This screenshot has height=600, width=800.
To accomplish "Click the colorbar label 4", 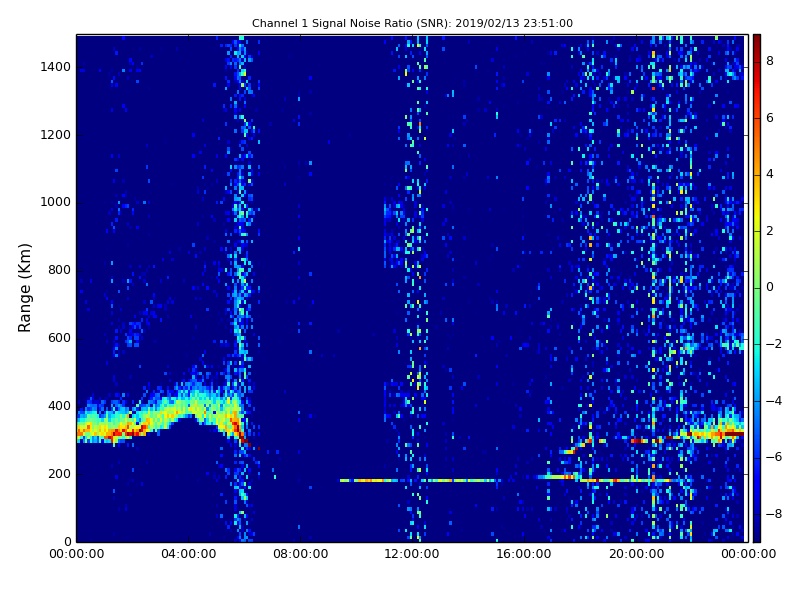I will [x=770, y=174].
